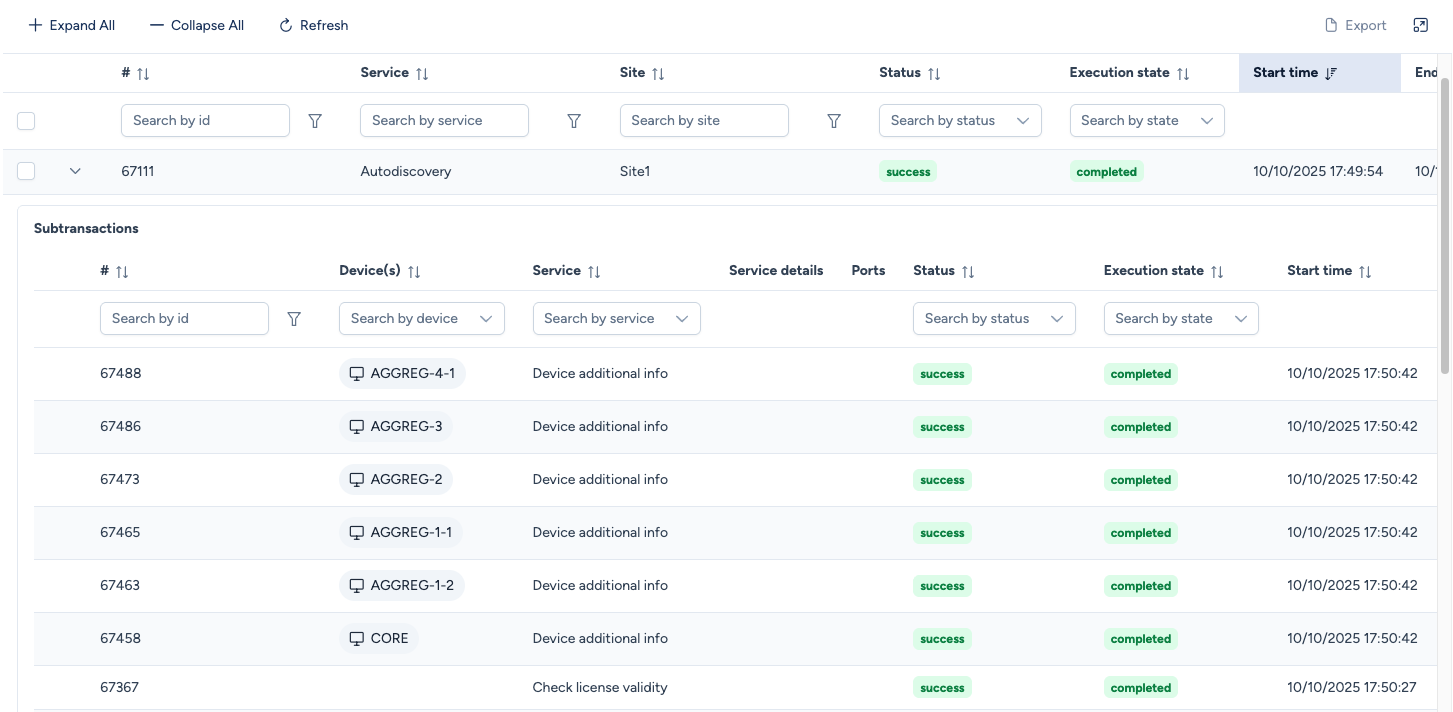
Task: Select the AGGREG-4-1 device chip
Action: [402, 374]
